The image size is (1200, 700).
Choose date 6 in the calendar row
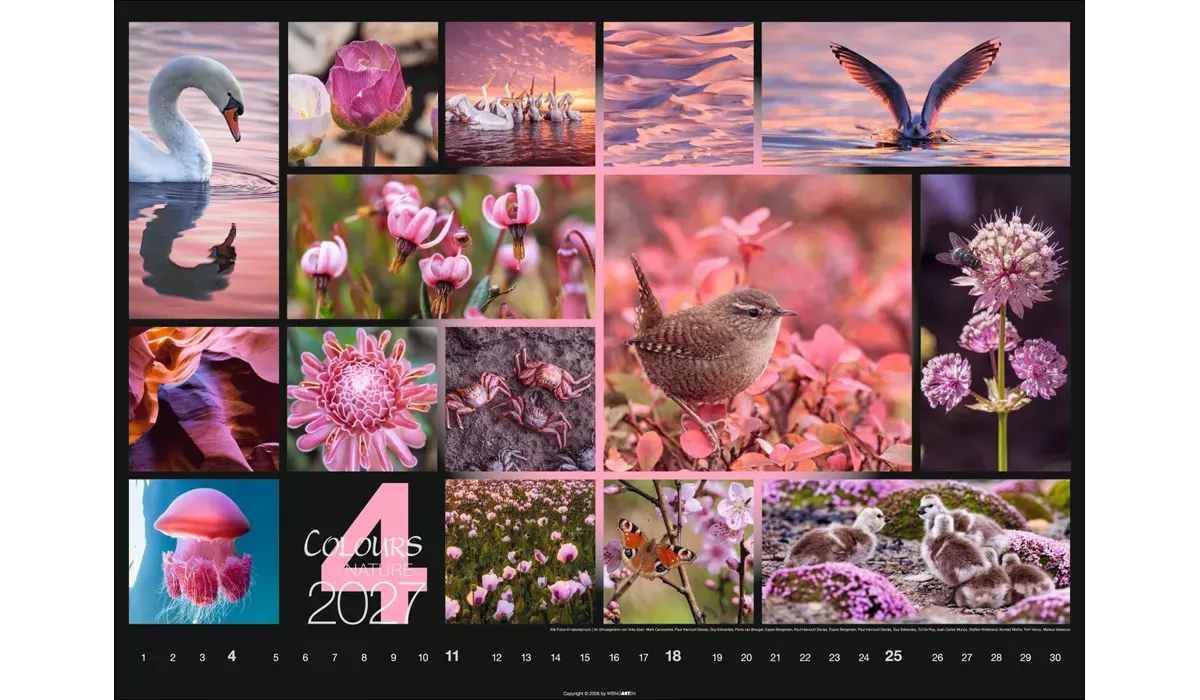click(305, 657)
